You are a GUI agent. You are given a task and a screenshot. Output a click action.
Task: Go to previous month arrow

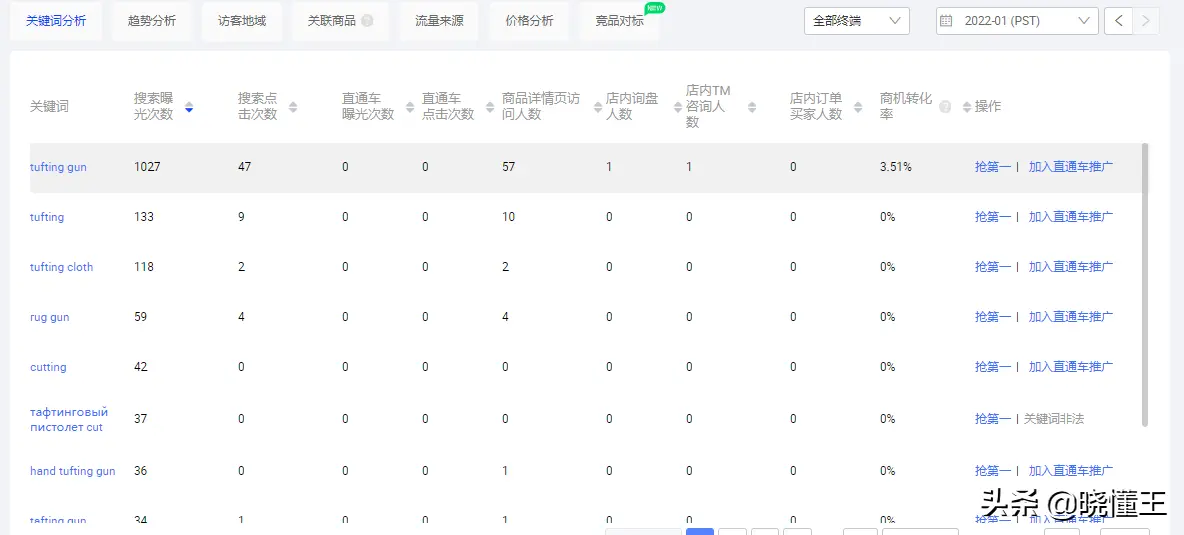tap(1118, 21)
